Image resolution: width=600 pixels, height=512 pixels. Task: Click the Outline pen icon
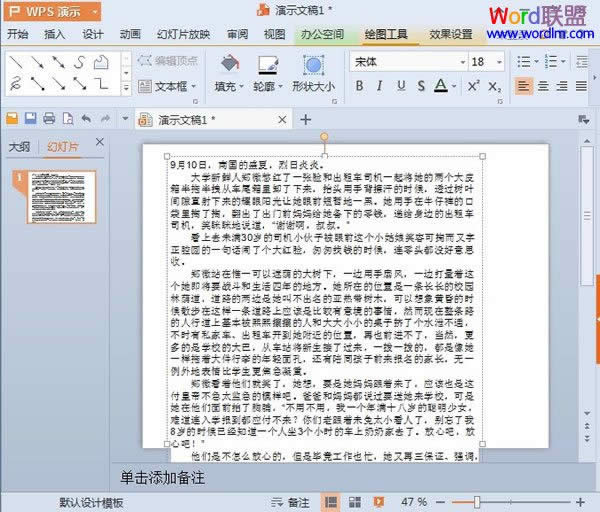[268, 64]
